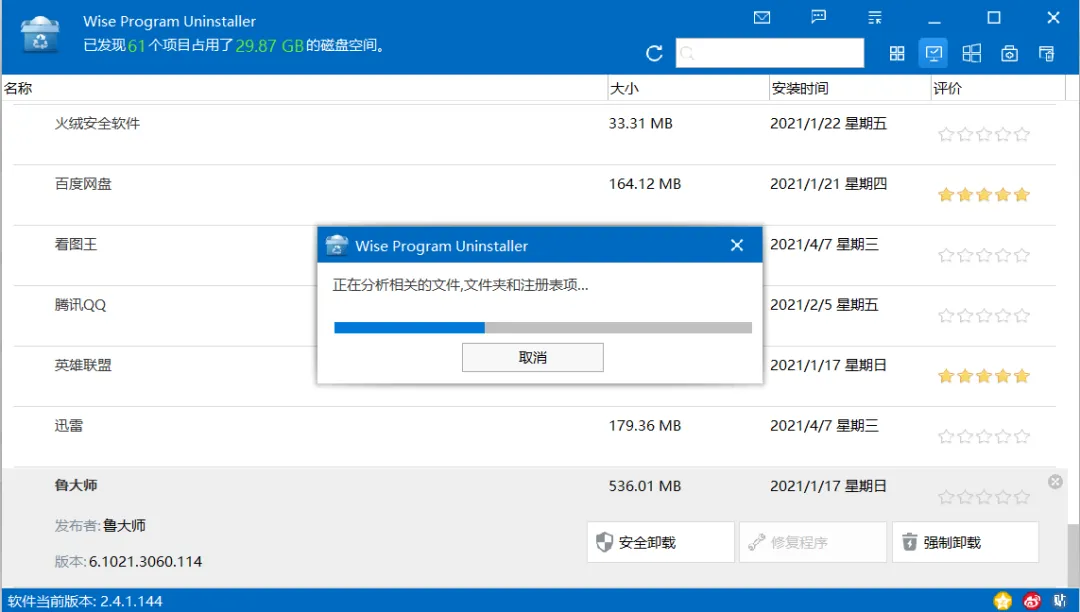Select the 看图王 entry

coord(76,244)
